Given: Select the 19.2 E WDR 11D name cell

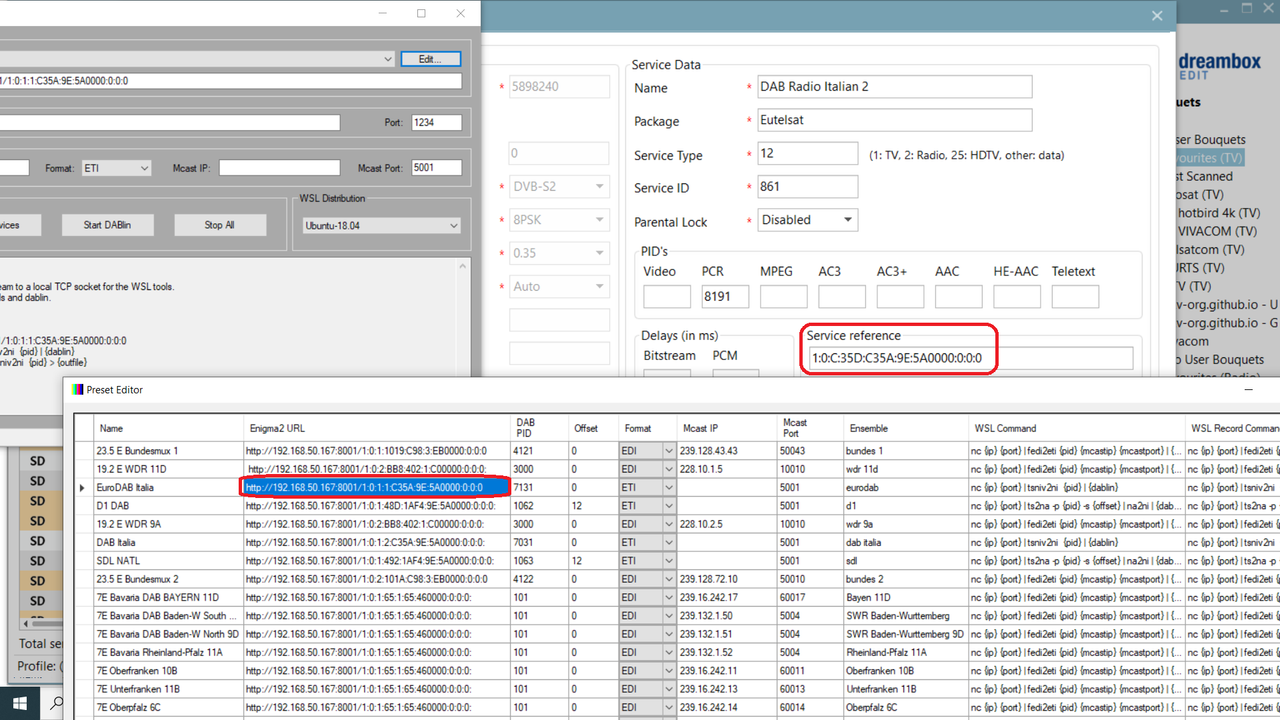Looking at the screenshot, I should click(x=169, y=469).
